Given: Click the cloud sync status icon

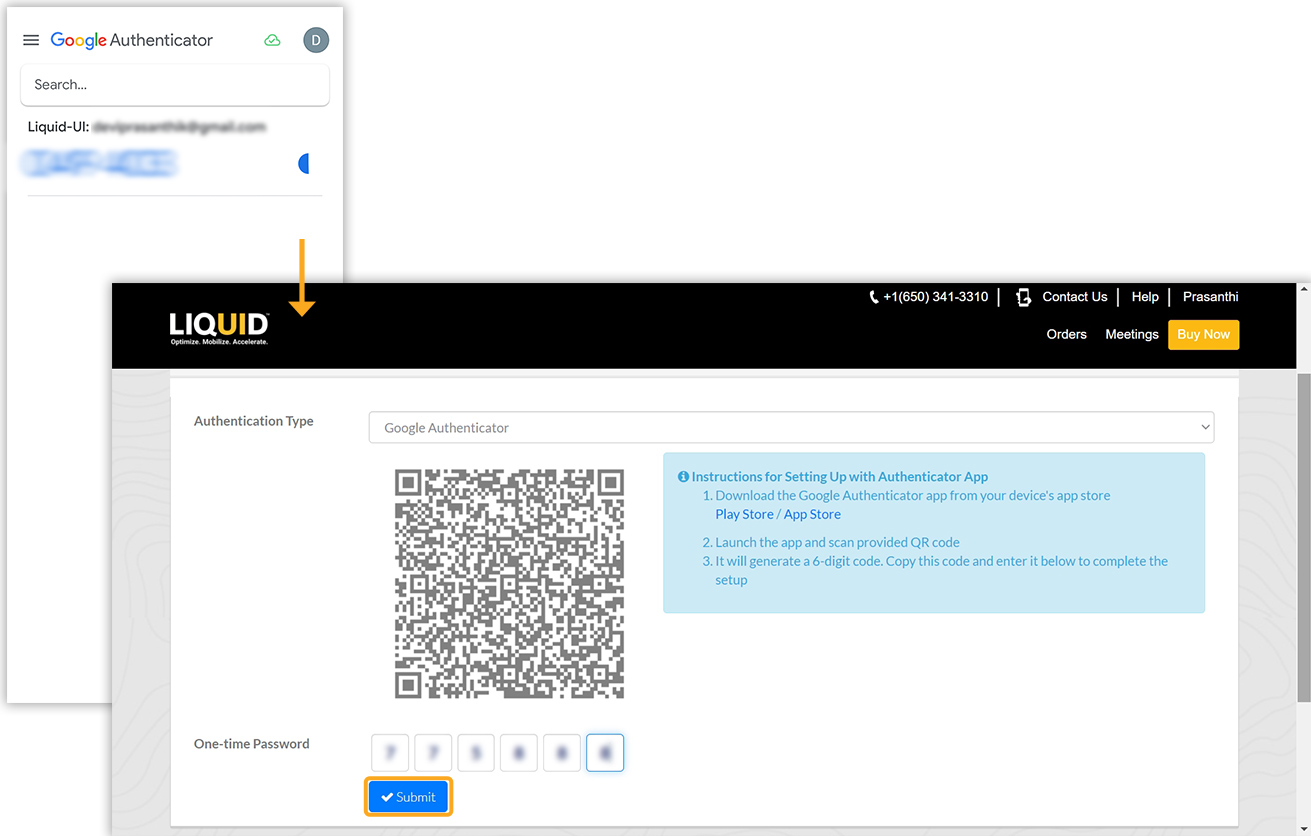Looking at the screenshot, I should pyautogui.click(x=272, y=40).
